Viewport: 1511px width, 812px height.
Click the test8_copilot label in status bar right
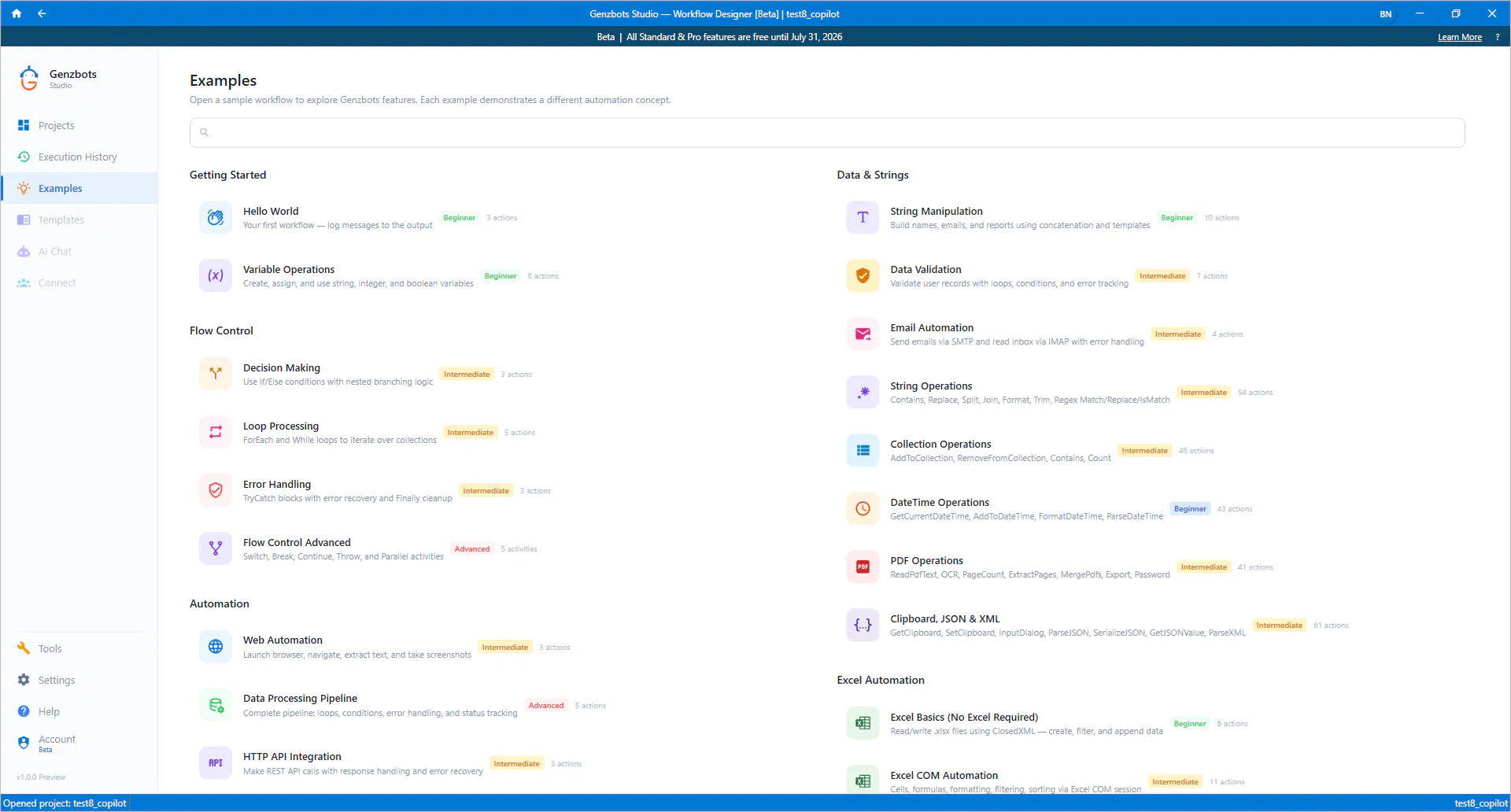coord(1480,803)
